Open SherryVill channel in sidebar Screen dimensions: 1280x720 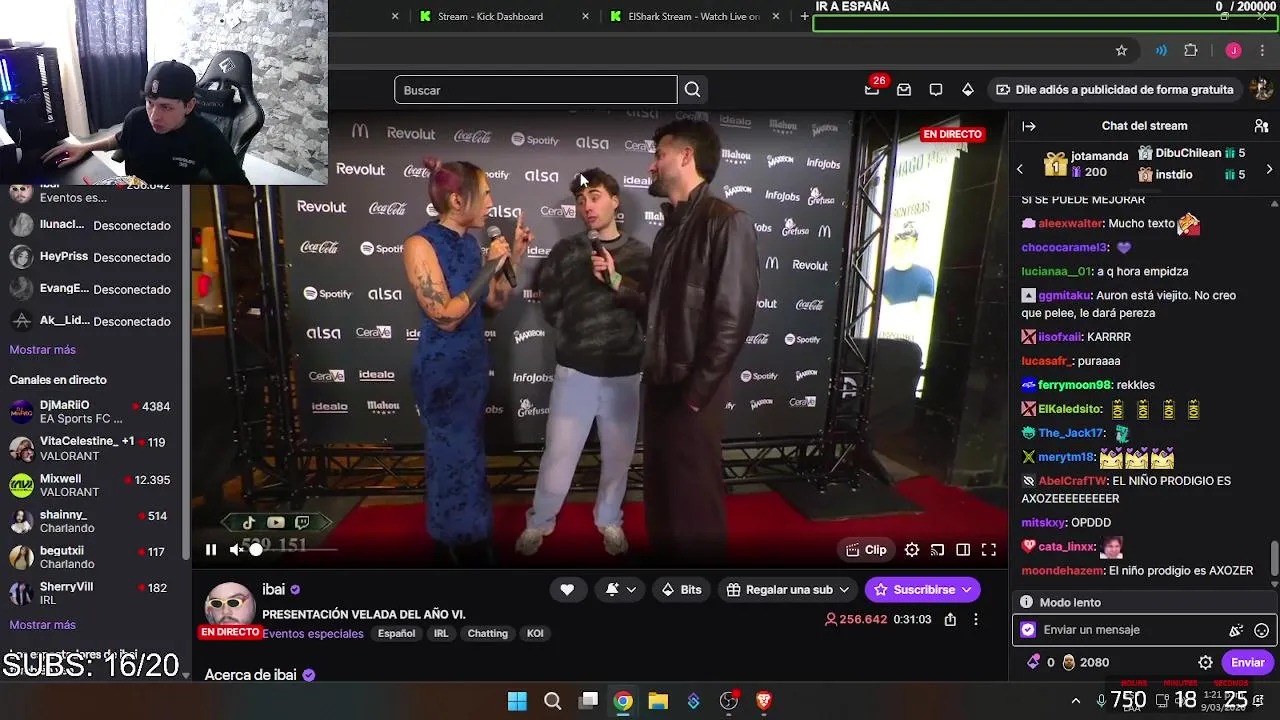[91, 593]
